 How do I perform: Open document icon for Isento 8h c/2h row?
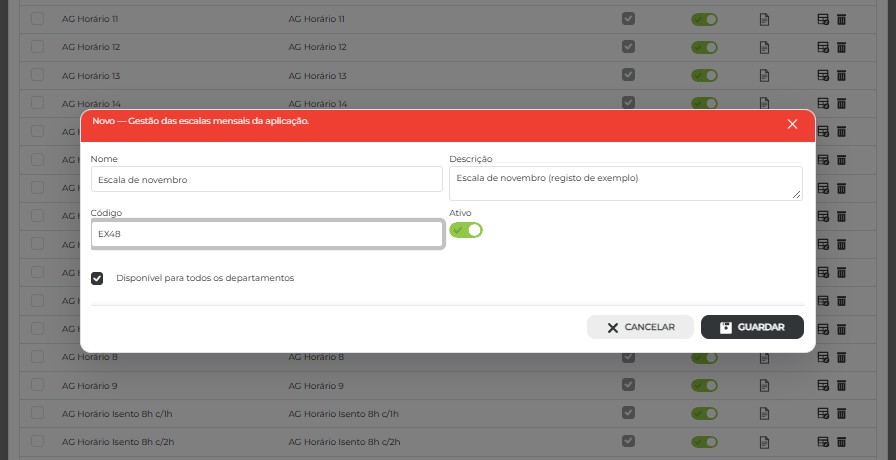click(764, 442)
